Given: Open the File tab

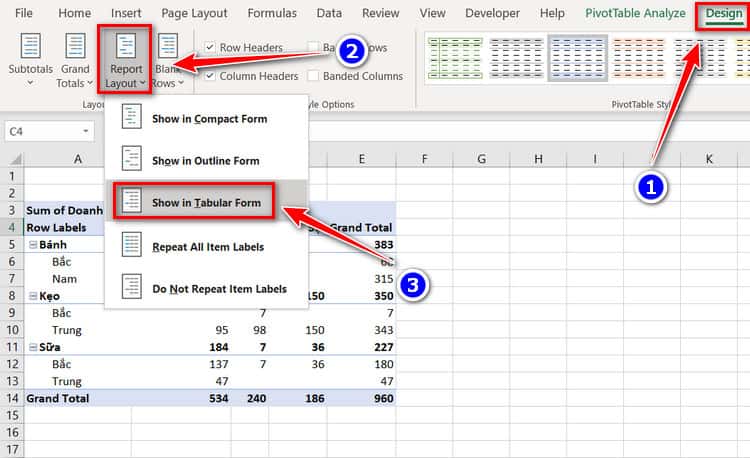Looking at the screenshot, I should pyautogui.click(x=24, y=13).
